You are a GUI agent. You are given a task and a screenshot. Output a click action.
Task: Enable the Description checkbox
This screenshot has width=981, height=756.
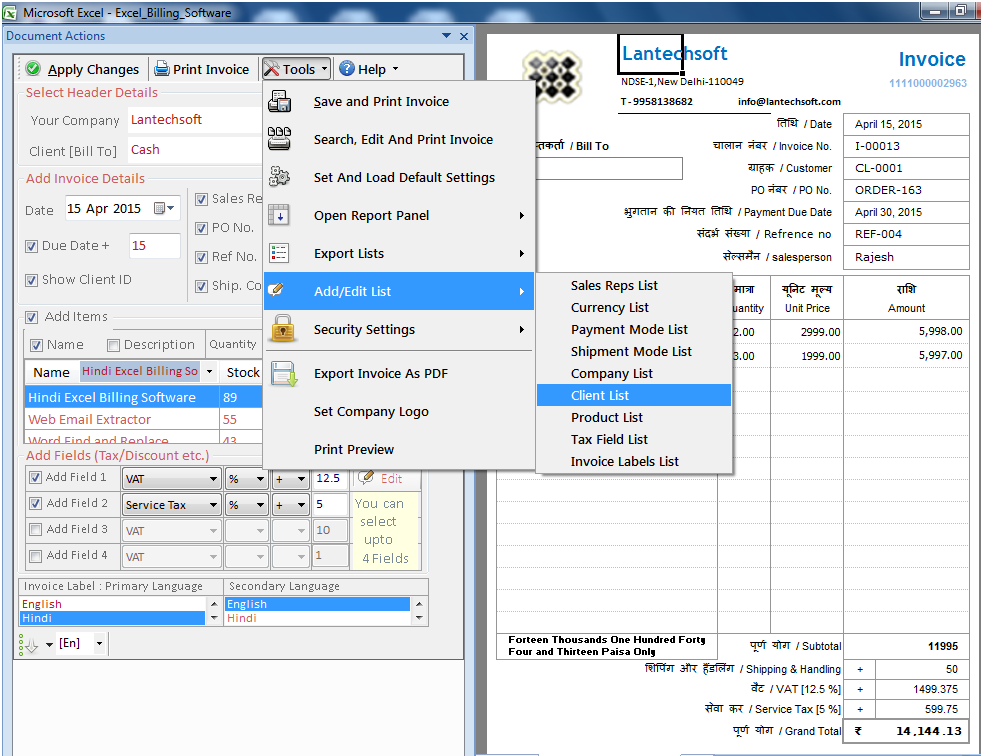point(113,345)
